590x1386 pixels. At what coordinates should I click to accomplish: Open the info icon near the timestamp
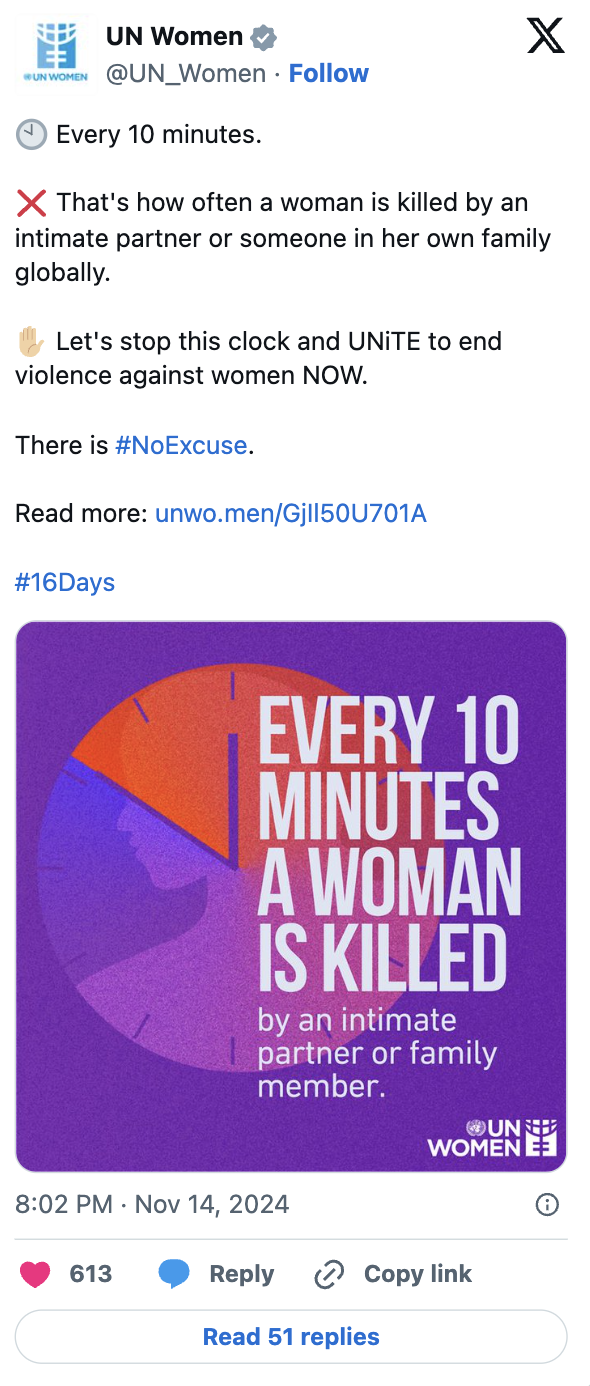tap(547, 1204)
